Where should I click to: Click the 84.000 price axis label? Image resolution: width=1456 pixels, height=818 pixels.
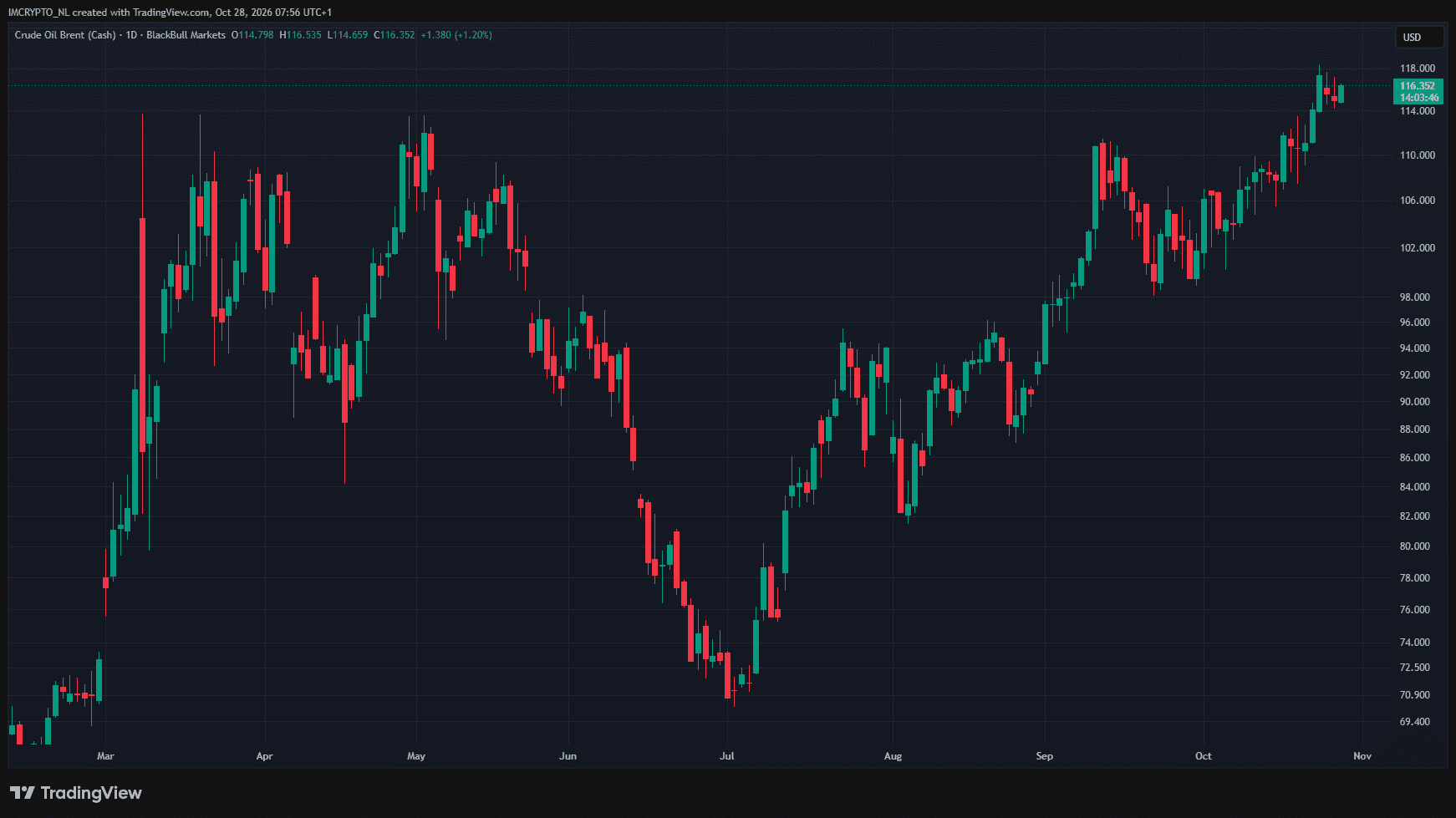(1415, 487)
